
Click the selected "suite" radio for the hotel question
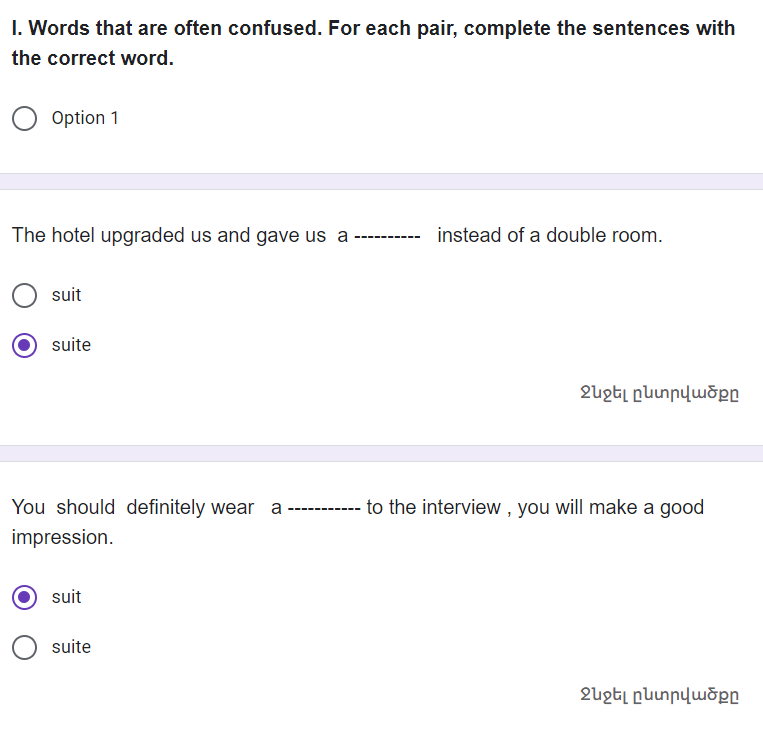point(25,345)
